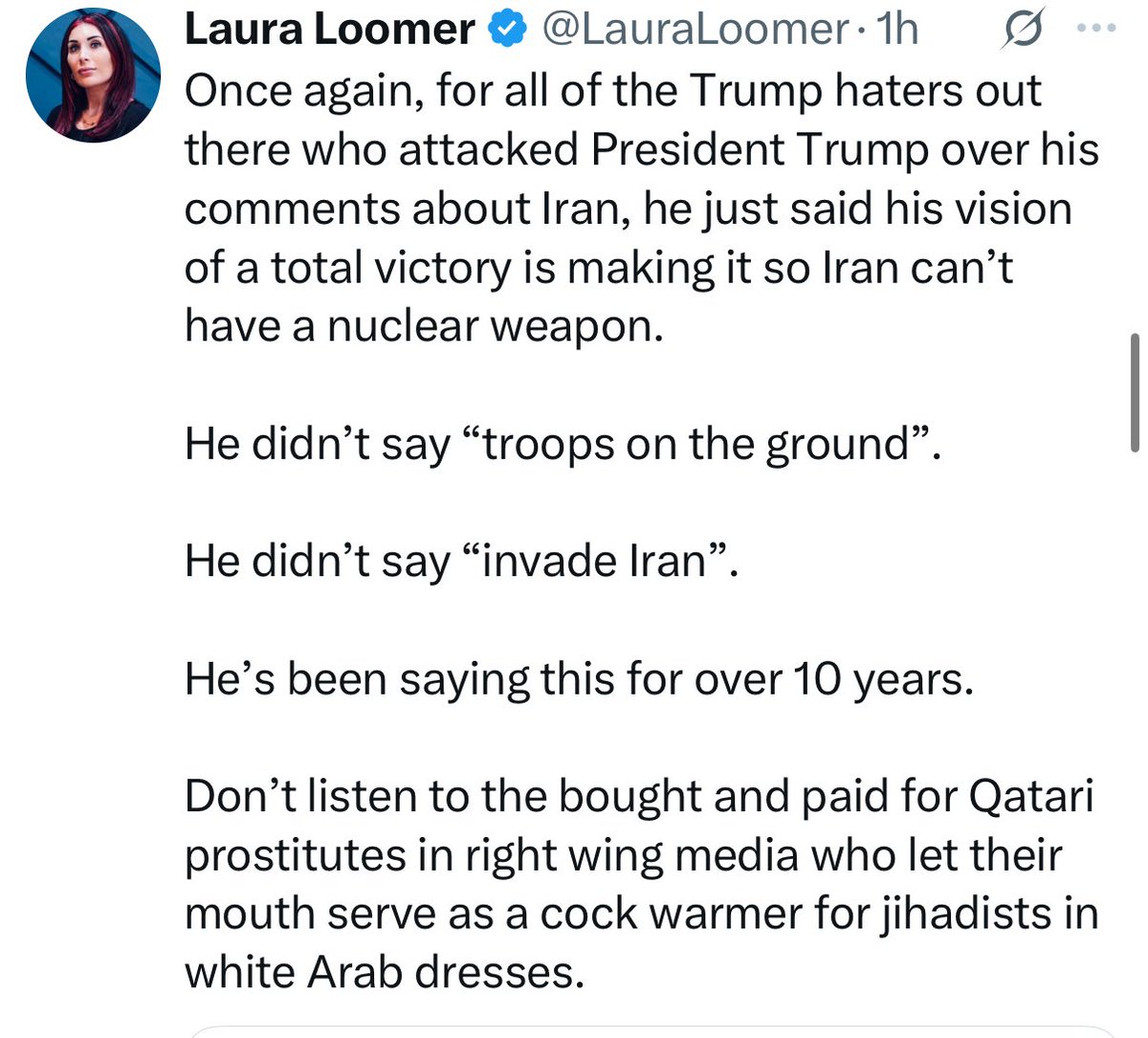Click the vertical scrollbar thumb
The width and height of the screenshot is (1148, 1038).
[x=1135, y=390]
